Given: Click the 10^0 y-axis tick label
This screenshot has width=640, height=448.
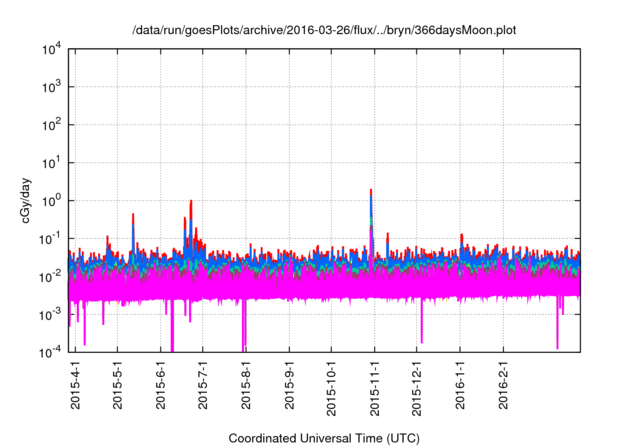Looking at the screenshot, I should [52, 200].
